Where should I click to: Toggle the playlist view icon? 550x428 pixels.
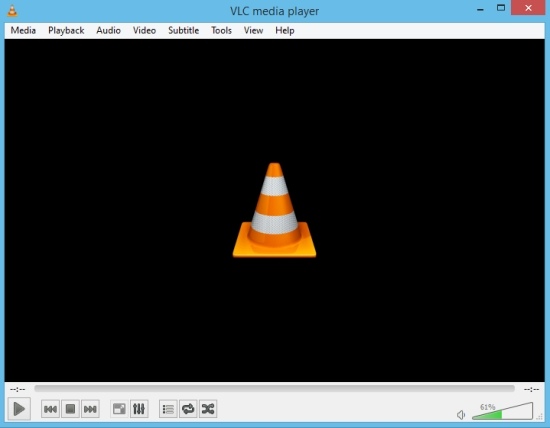(x=168, y=409)
